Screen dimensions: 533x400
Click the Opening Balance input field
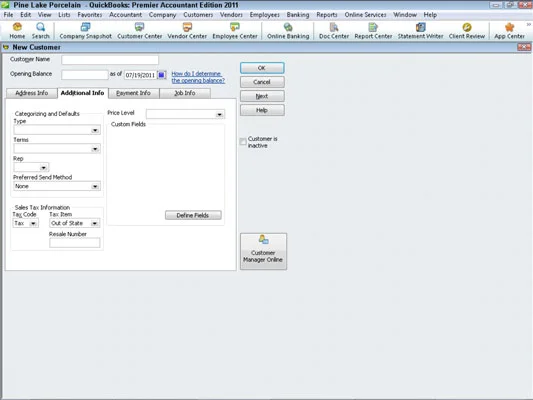click(x=85, y=75)
